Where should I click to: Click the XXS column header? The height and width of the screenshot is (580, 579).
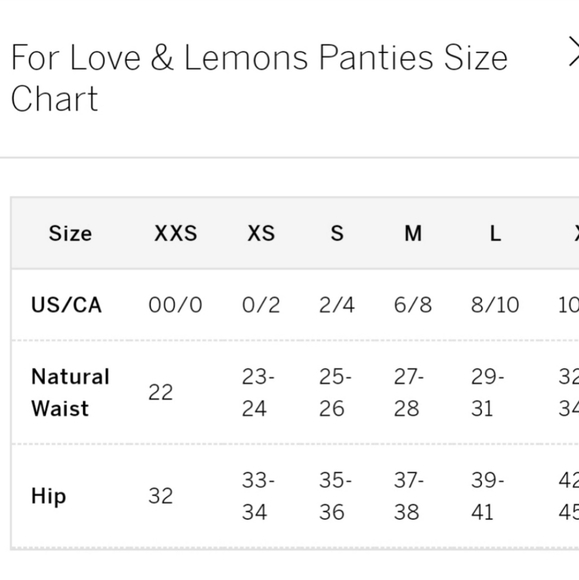point(175,233)
